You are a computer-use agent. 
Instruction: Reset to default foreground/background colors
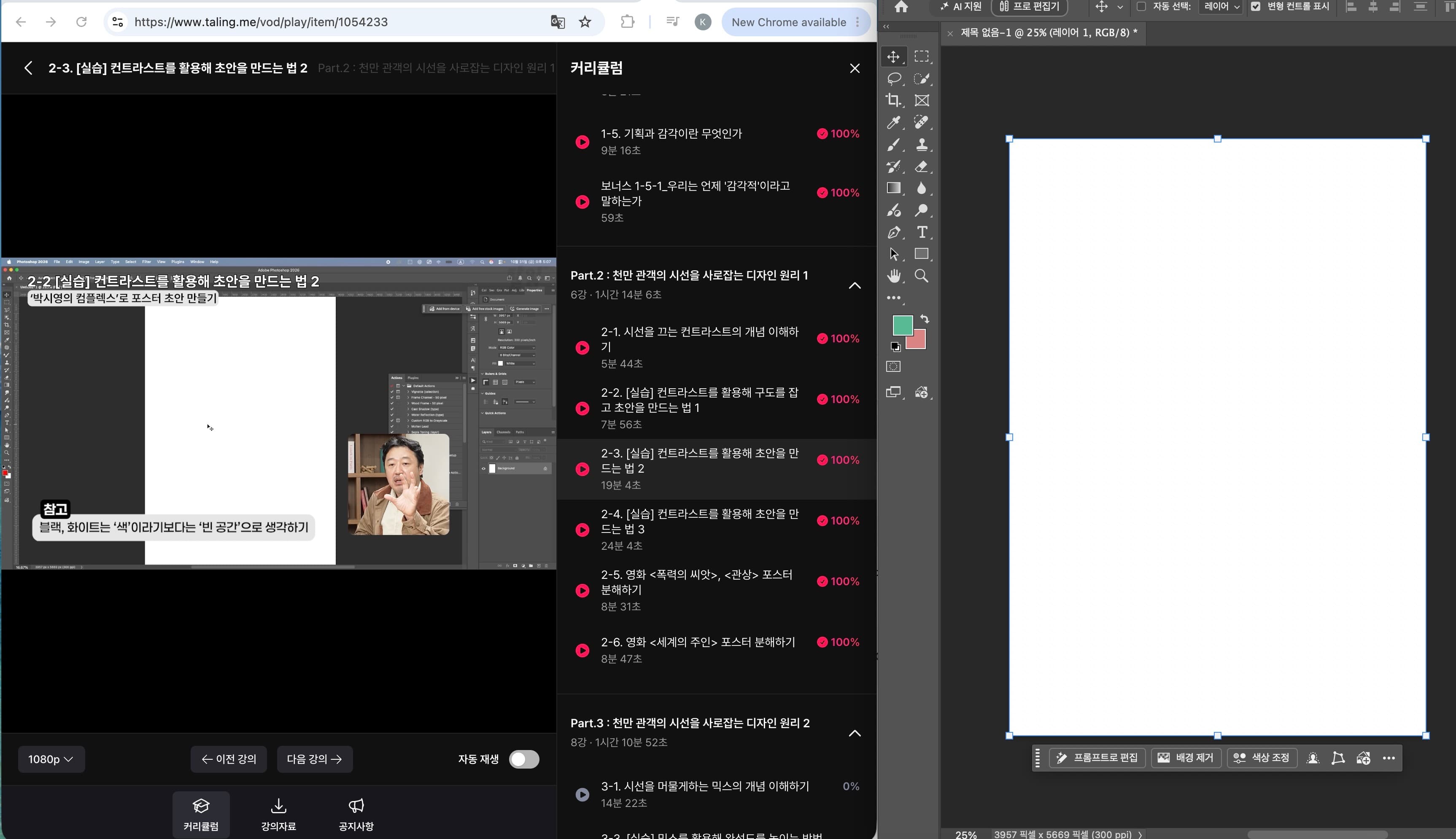(x=895, y=346)
